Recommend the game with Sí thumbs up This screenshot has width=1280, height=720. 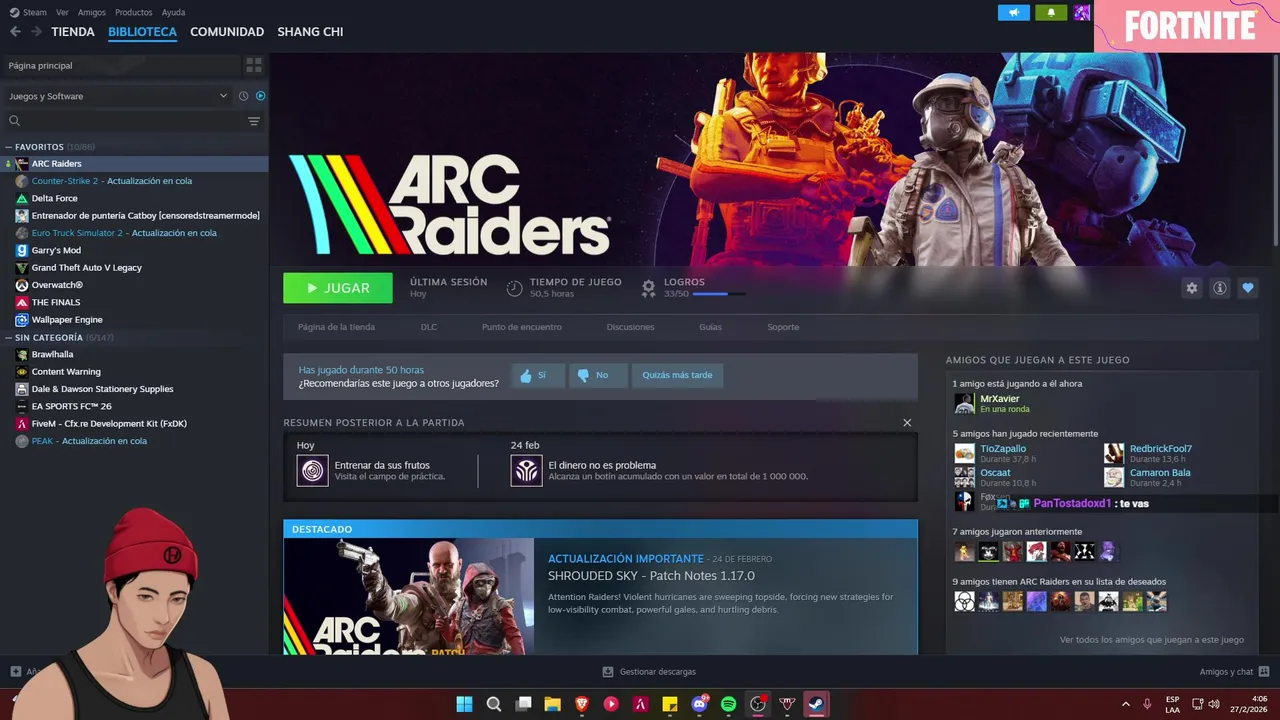point(538,375)
